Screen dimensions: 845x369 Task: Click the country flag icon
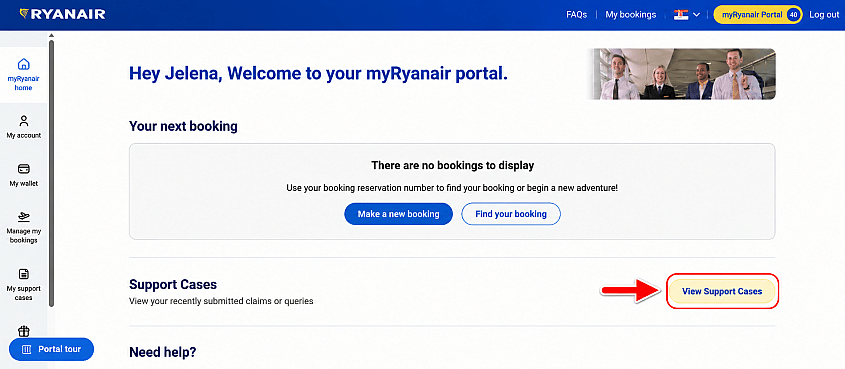click(x=681, y=15)
